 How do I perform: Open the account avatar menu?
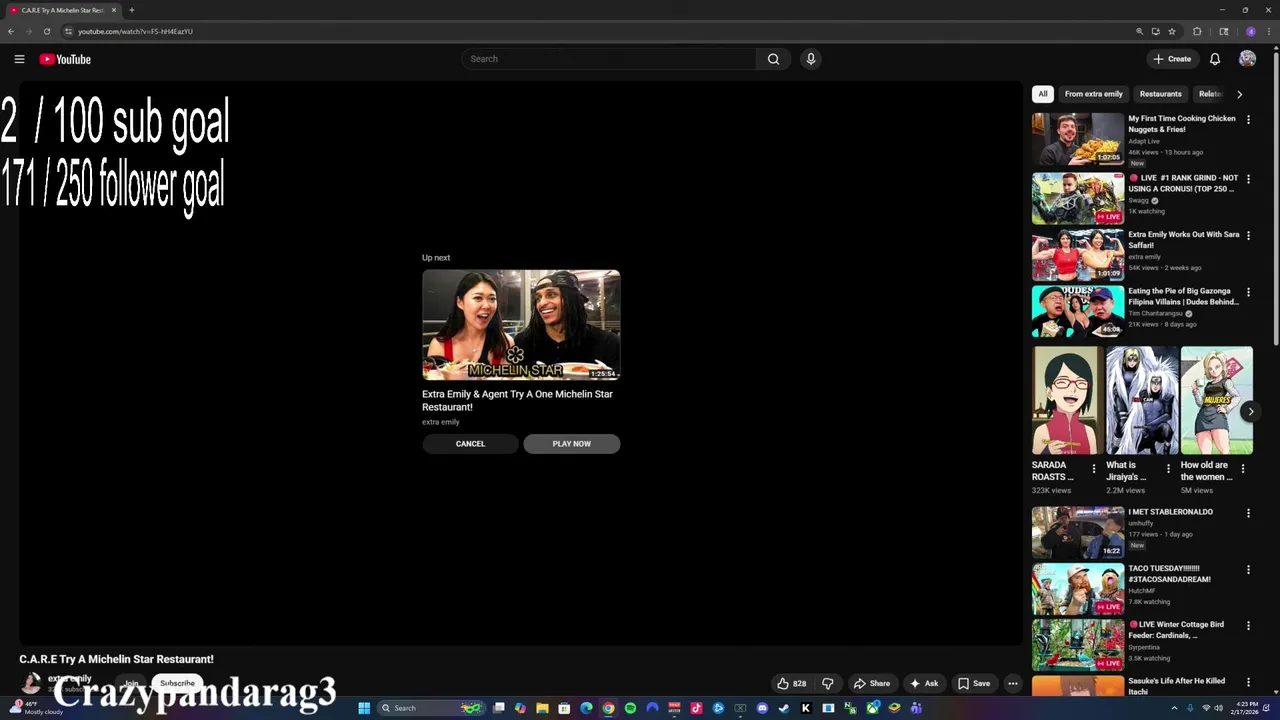pyautogui.click(x=1247, y=59)
